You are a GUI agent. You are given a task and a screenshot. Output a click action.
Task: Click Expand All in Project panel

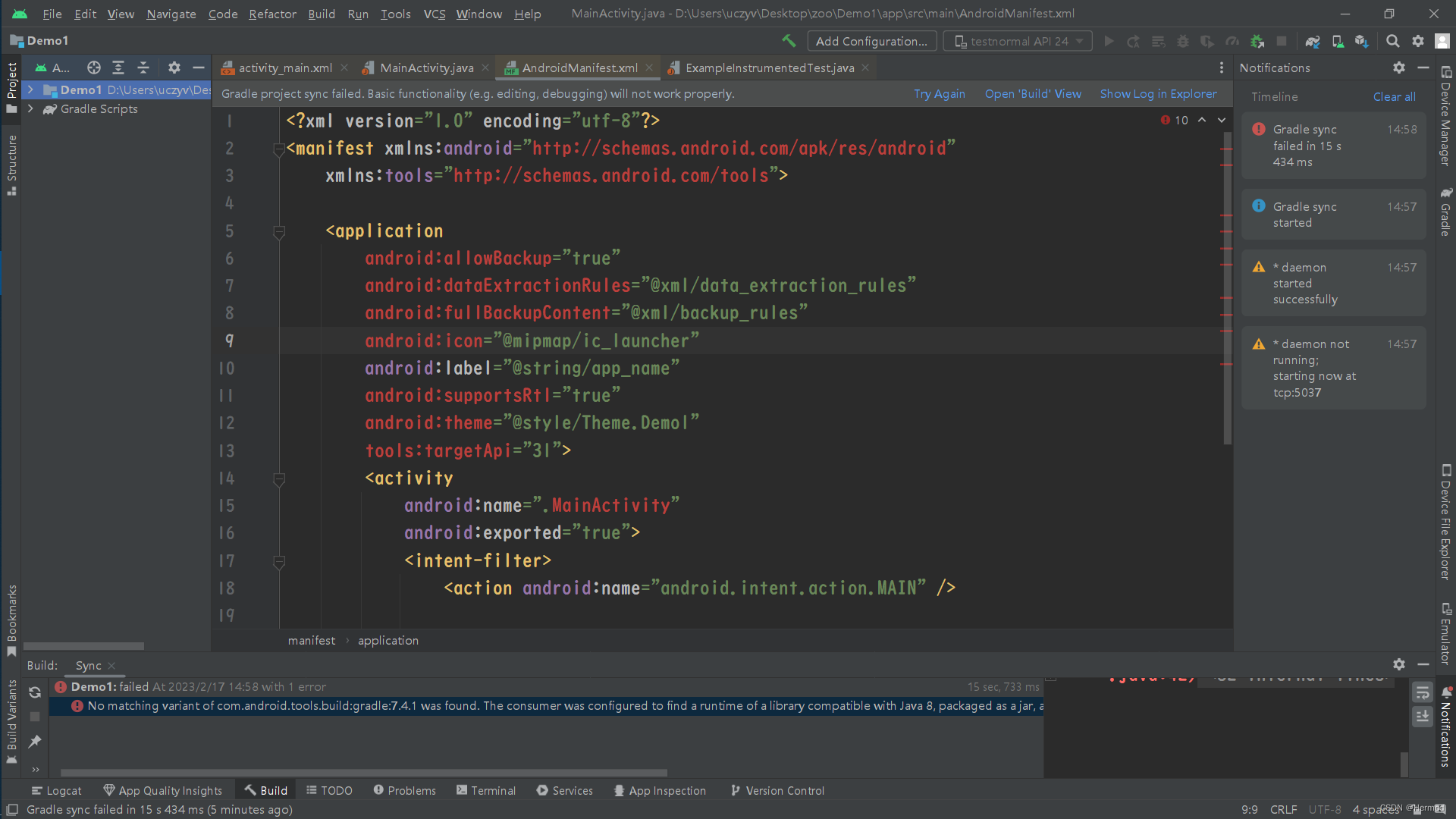click(x=118, y=67)
